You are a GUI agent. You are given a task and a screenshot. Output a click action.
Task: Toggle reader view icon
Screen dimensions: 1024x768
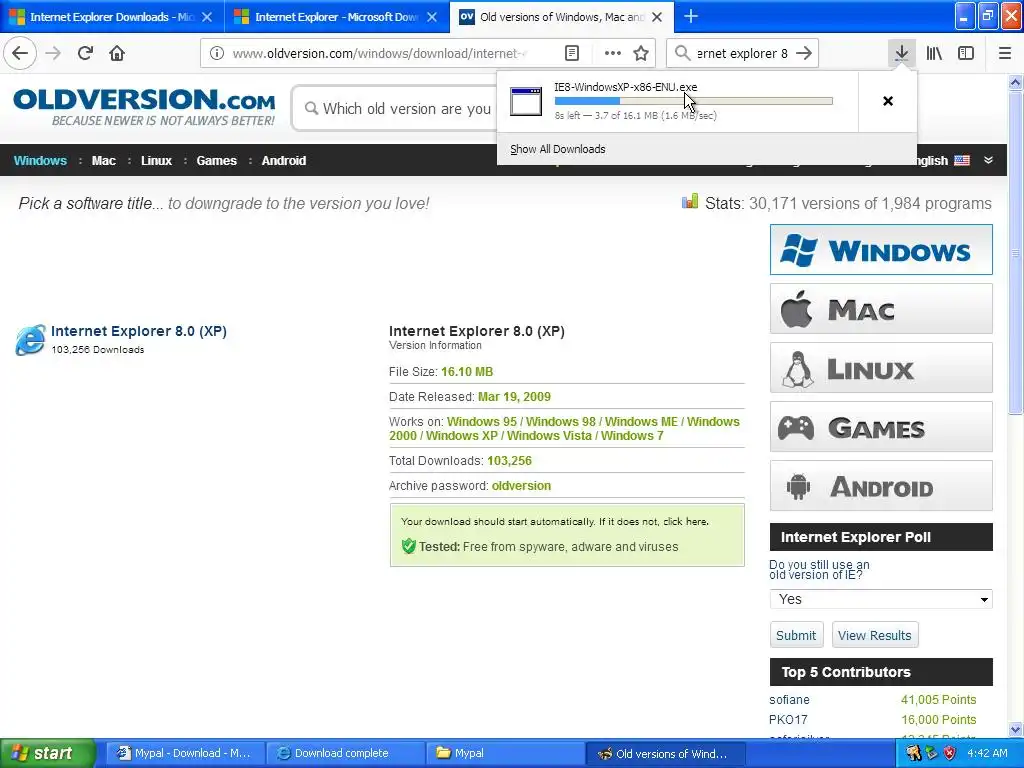click(x=571, y=53)
